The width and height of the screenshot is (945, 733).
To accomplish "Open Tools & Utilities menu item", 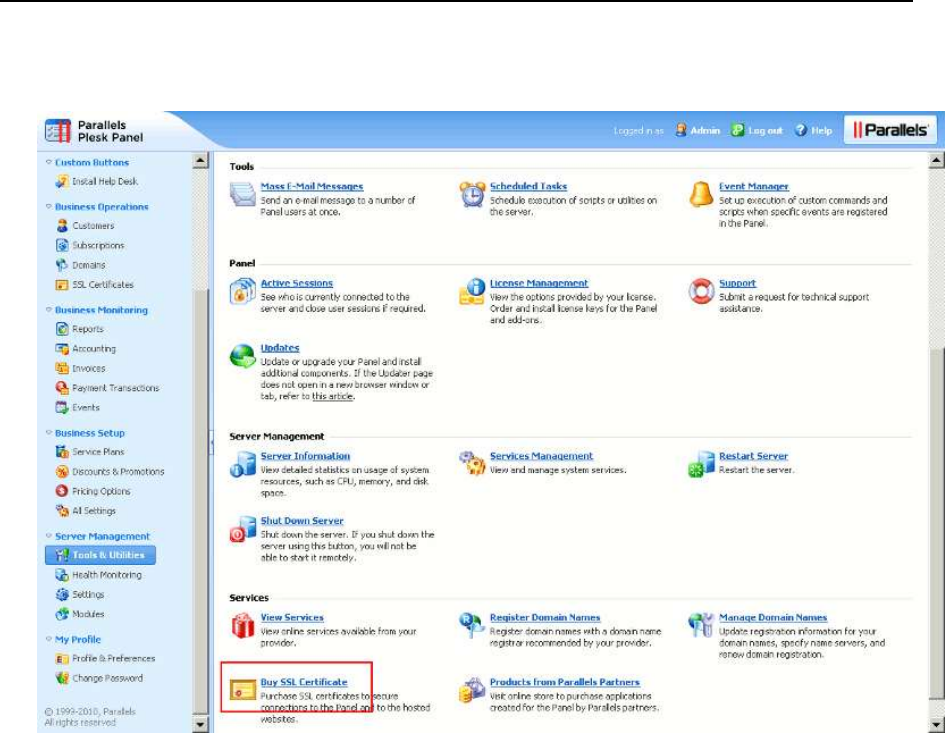I will pos(101,555).
